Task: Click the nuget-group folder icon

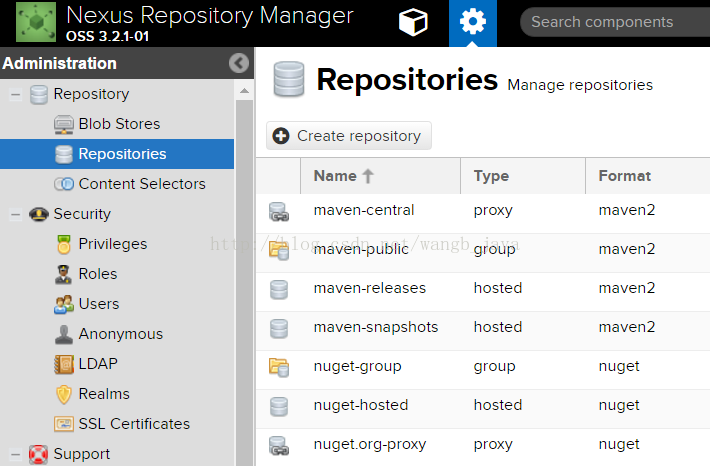Action: tap(279, 367)
